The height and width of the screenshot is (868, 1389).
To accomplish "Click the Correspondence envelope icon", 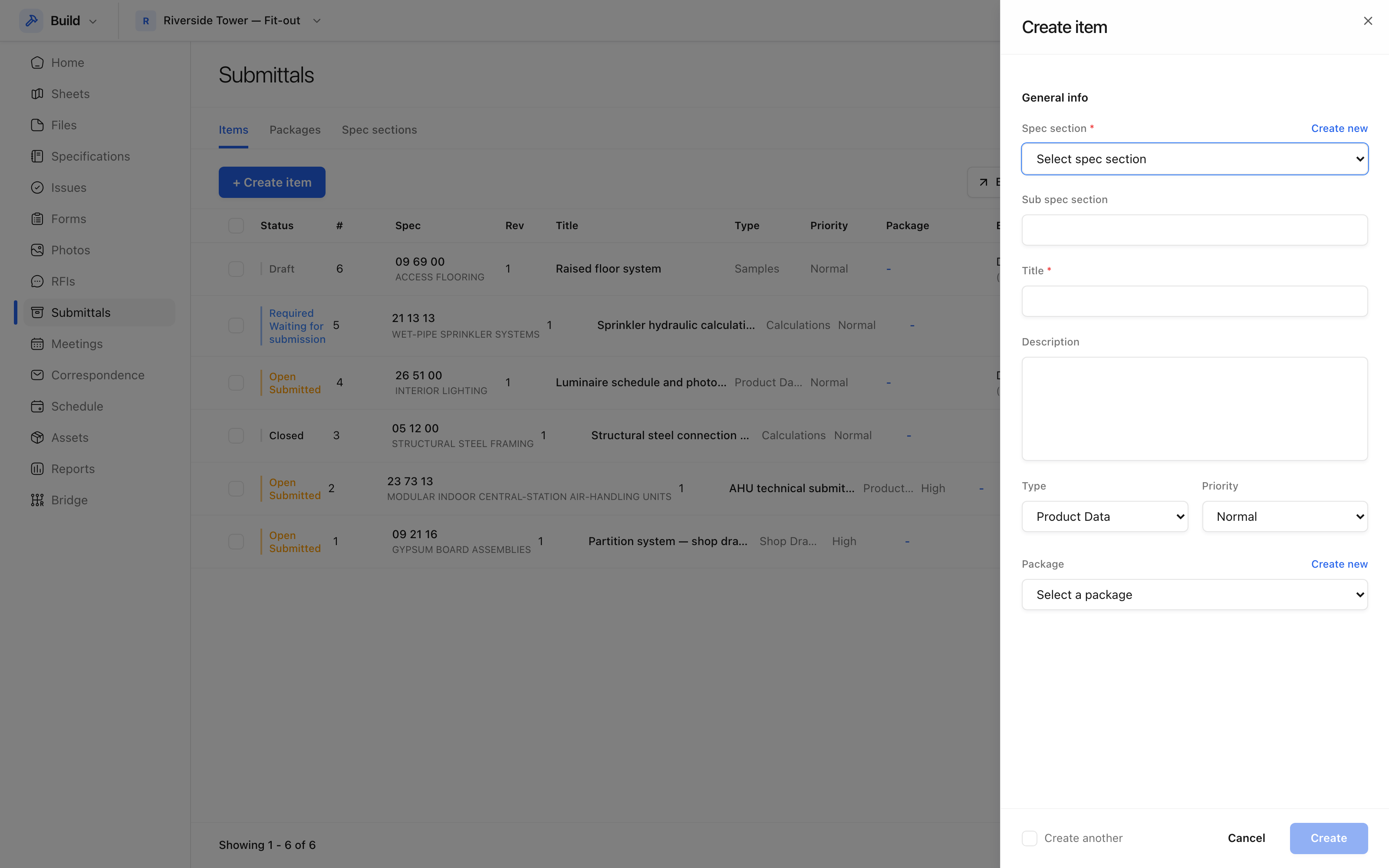I will [37, 375].
